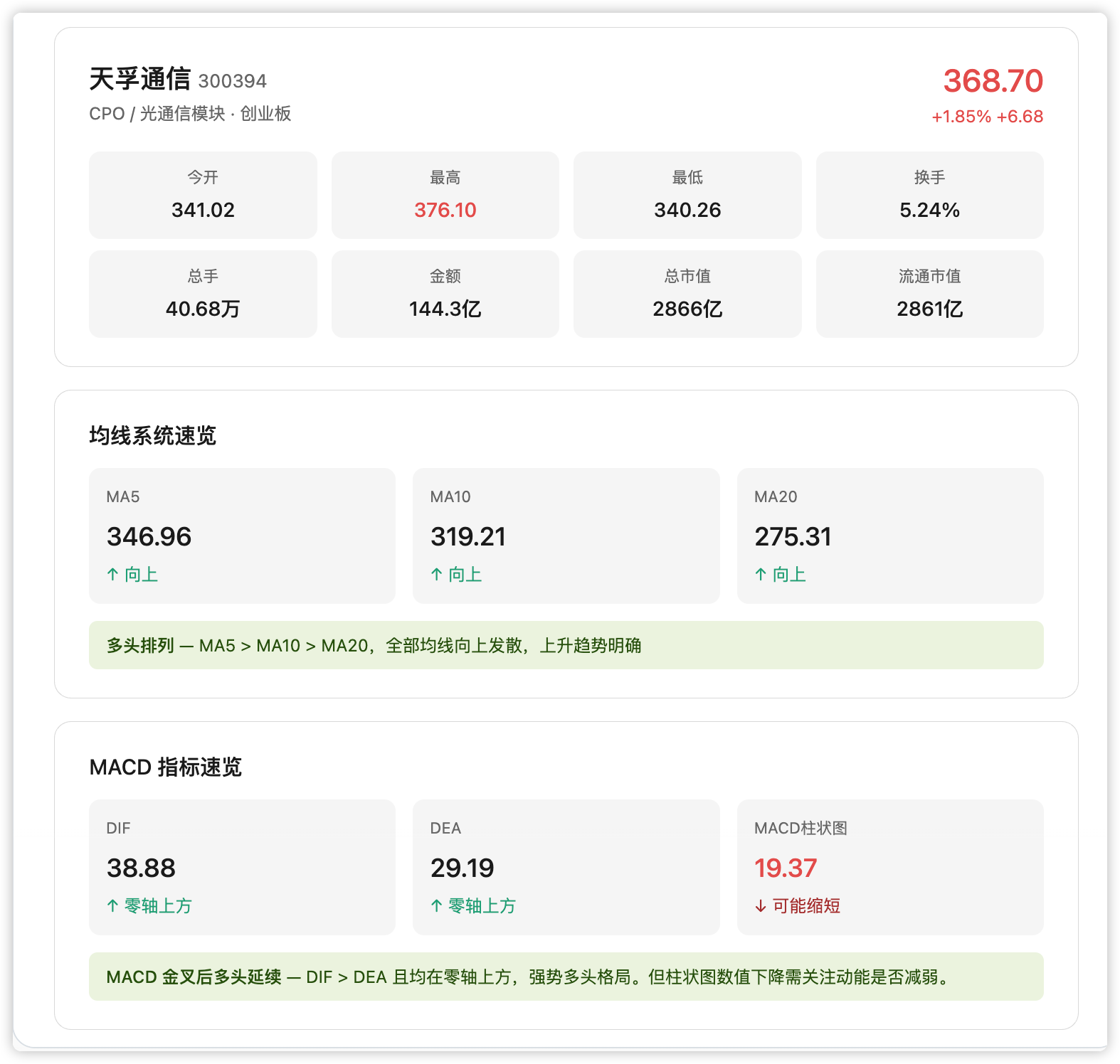Click the MACD 指标速览 section title

[x=165, y=767]
